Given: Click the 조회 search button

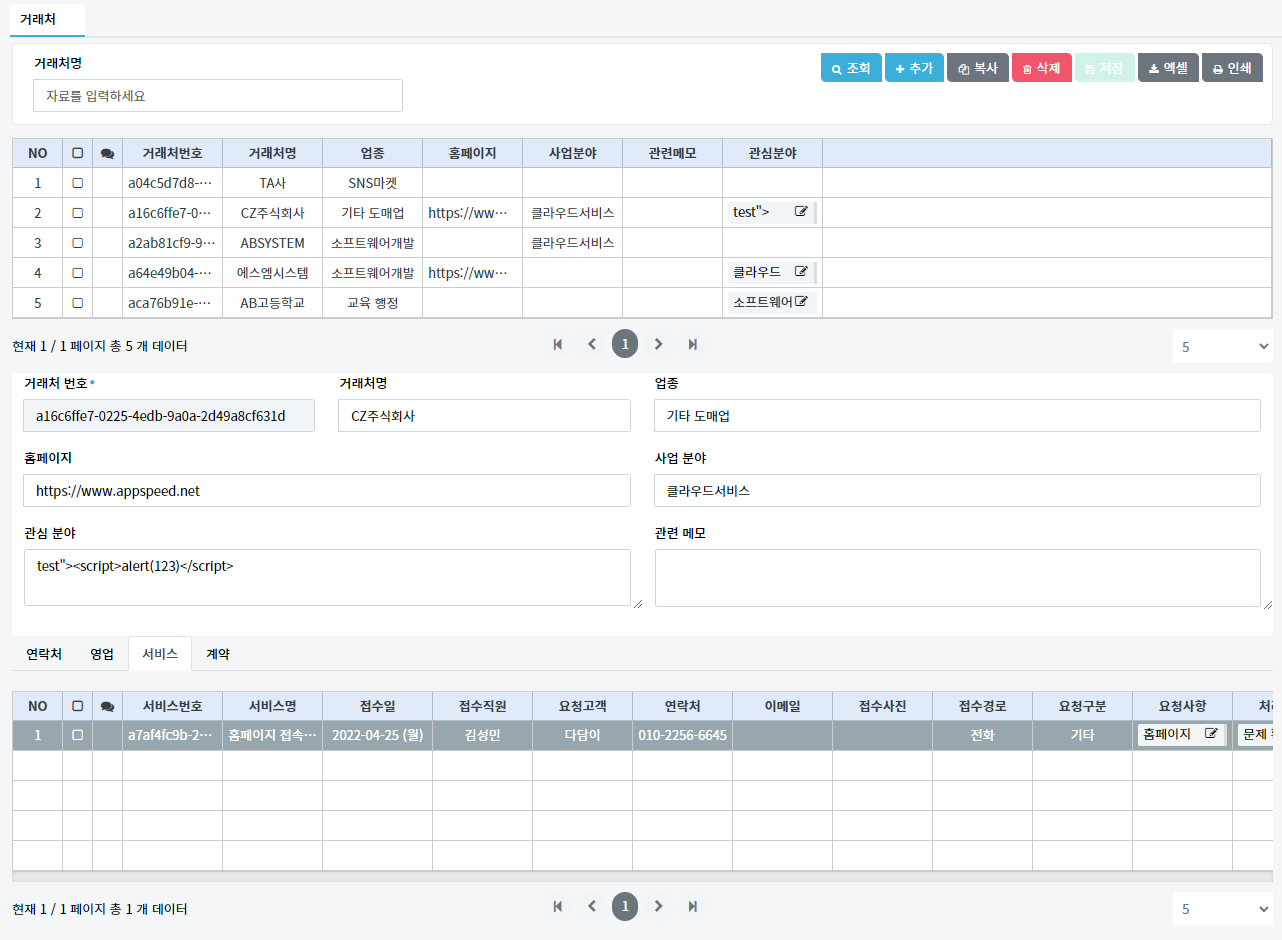Looking at the screenshot, I should [x=851, y=68].
